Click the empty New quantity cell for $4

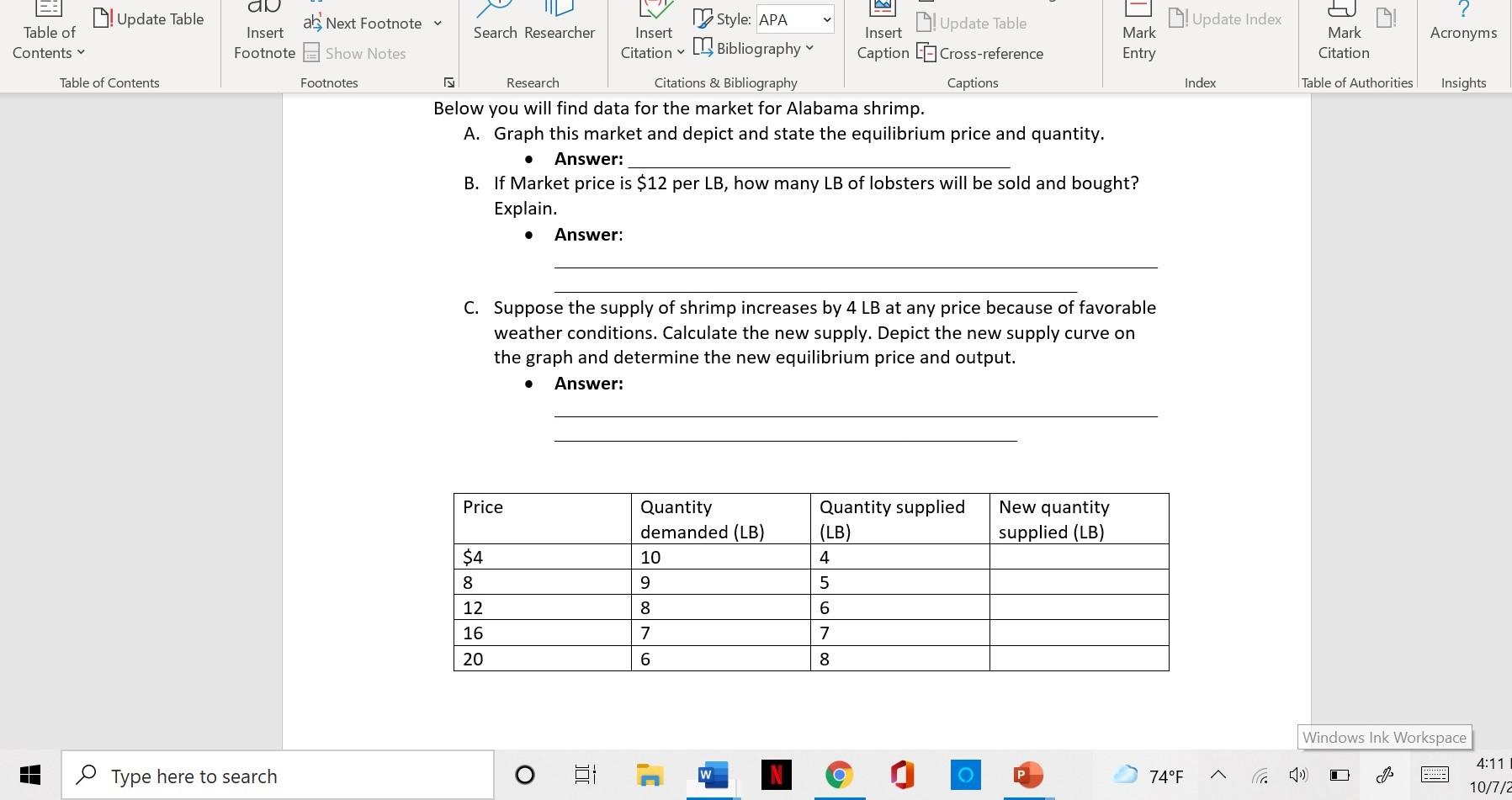coord(1079,557)
